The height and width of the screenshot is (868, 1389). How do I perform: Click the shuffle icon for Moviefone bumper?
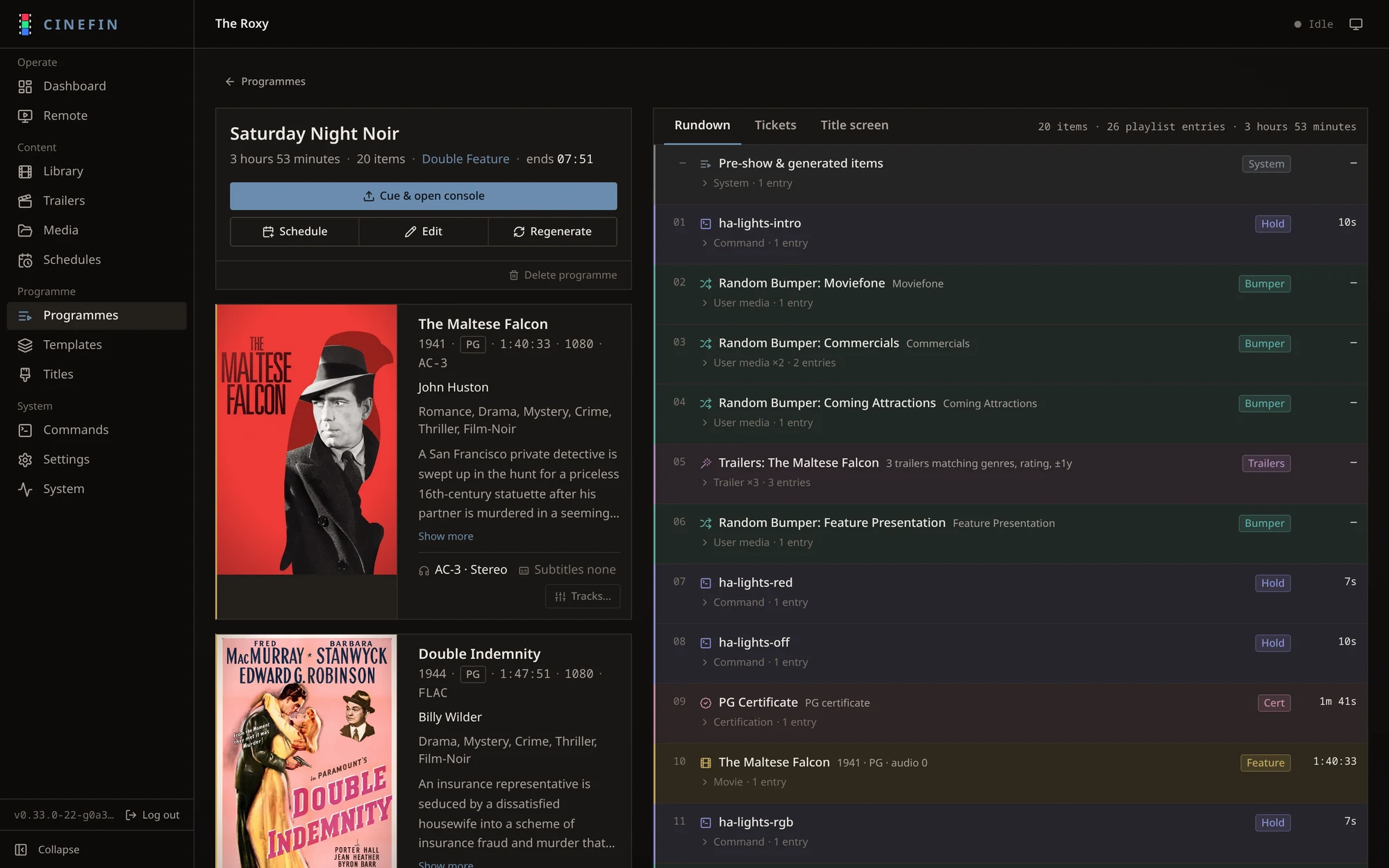(706, 283)
